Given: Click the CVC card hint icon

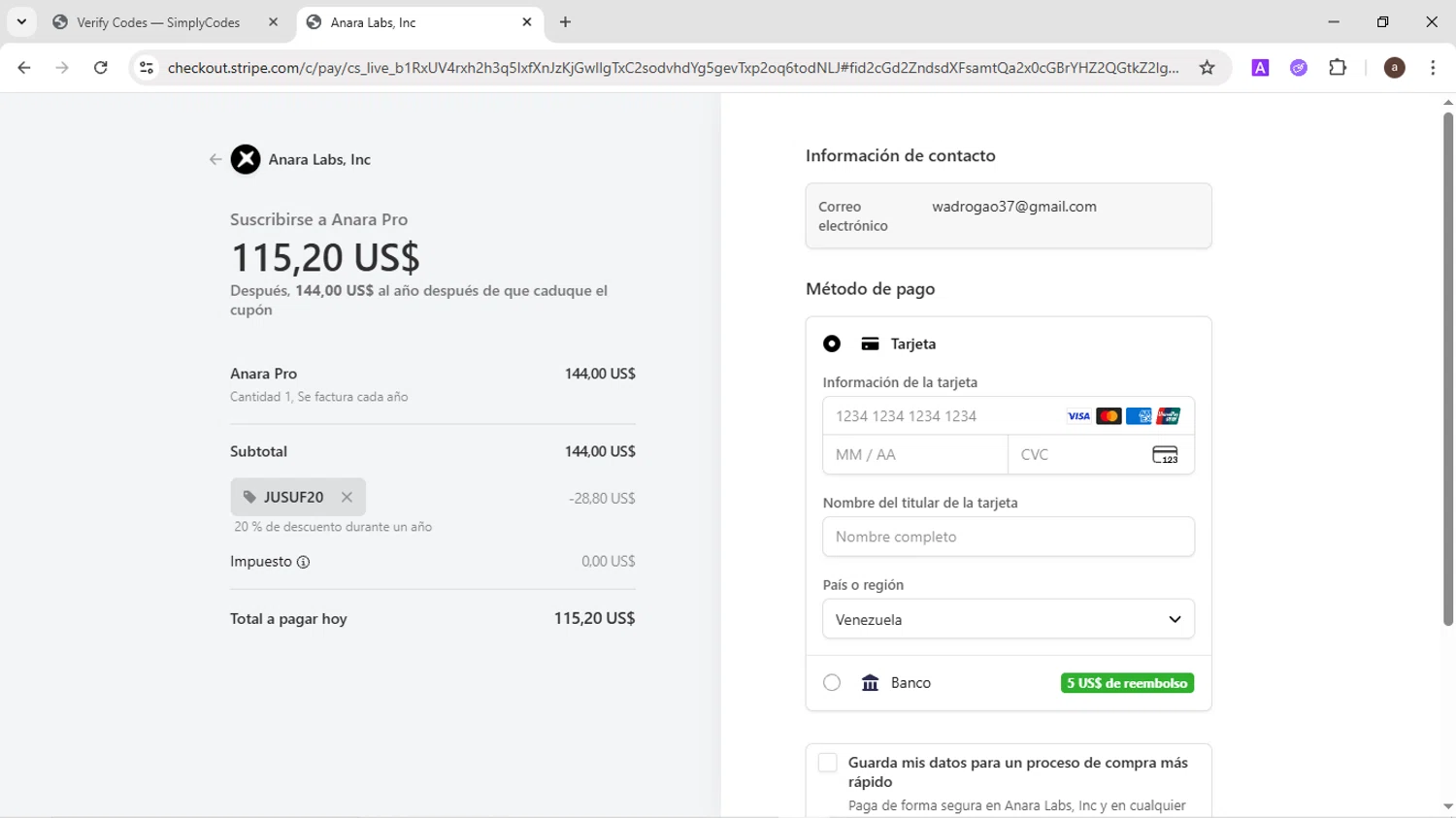Looking at the screenshot, I should [x=1165, y=454].
